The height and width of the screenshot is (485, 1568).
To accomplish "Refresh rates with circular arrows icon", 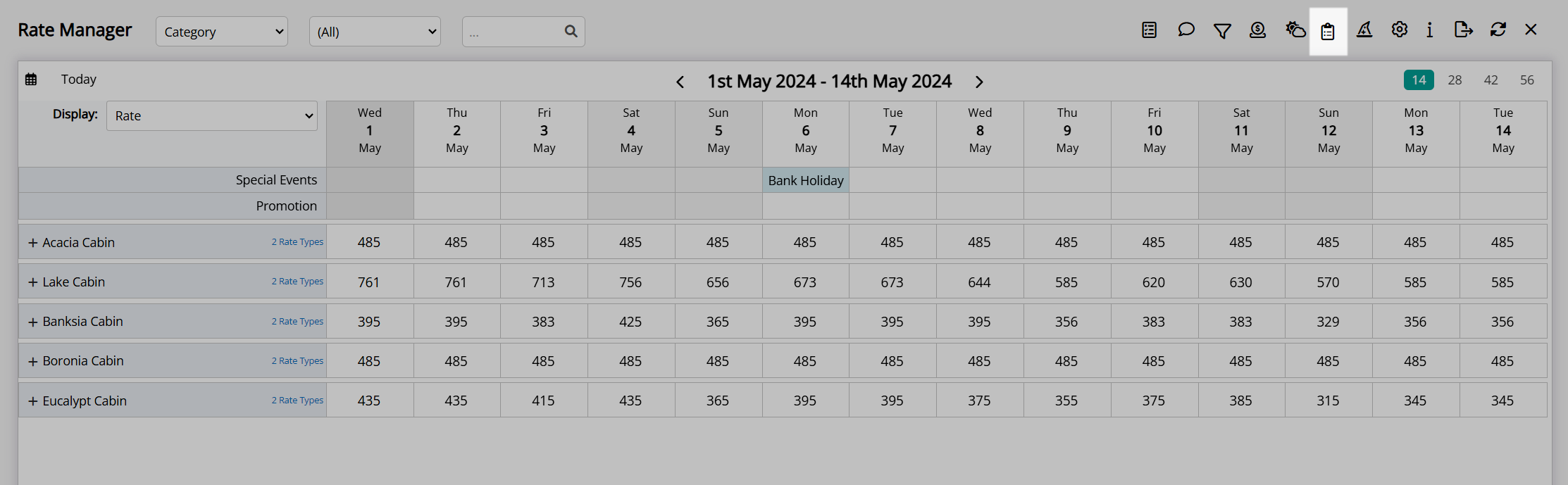I will click(x=1498, y=30).
